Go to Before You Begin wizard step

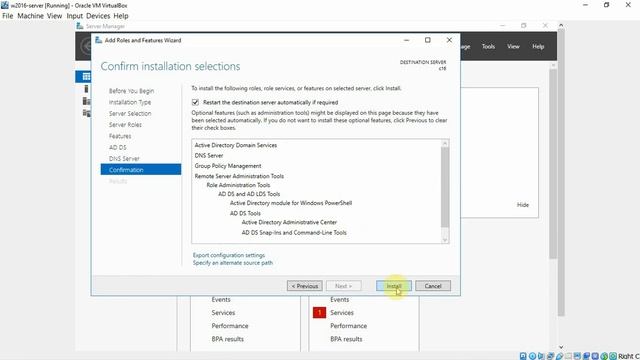coord(131,91)
